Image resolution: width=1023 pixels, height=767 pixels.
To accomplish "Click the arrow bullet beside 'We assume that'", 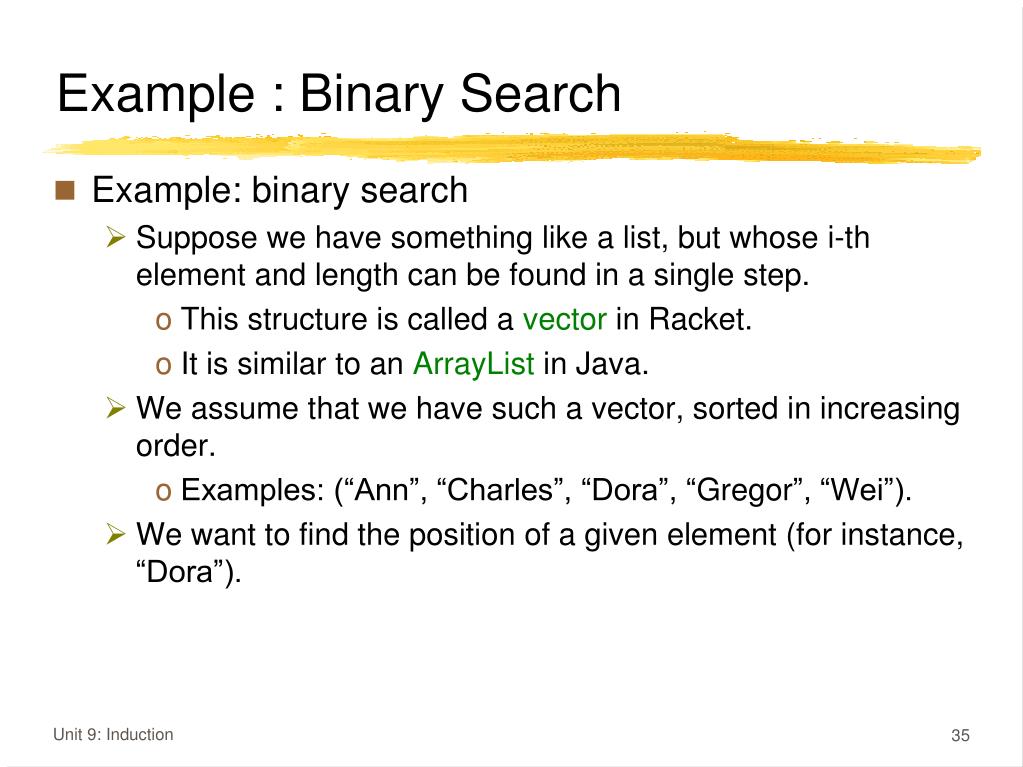I will [x=115, y=408].
